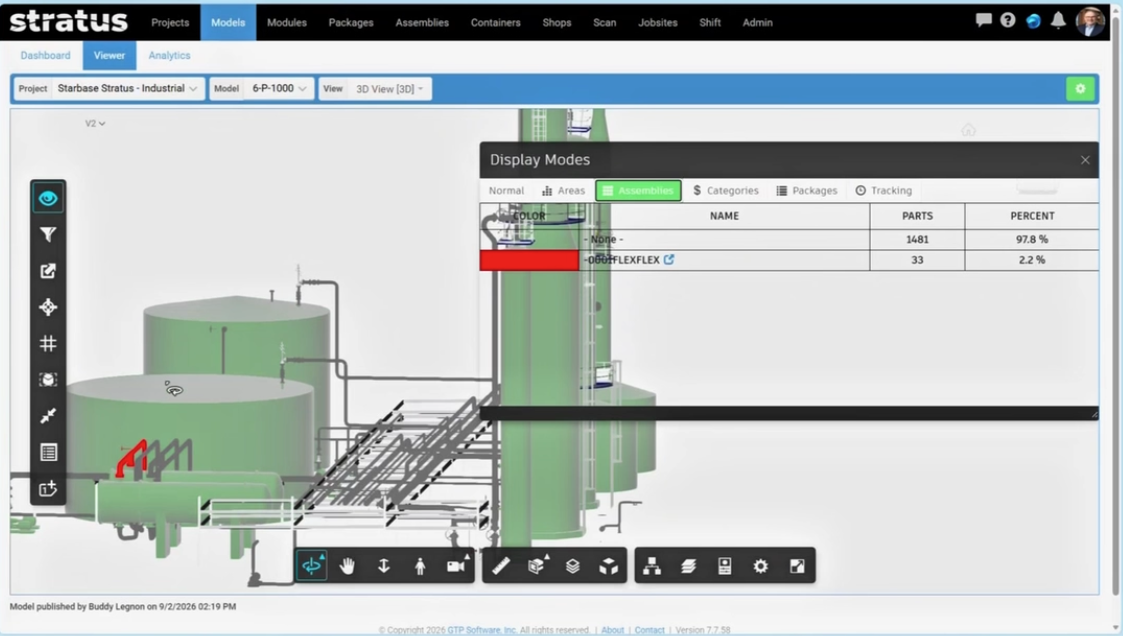
Task: Click red color swatch for FLEXFLEX assembly
Action: (x=529, y=260)
